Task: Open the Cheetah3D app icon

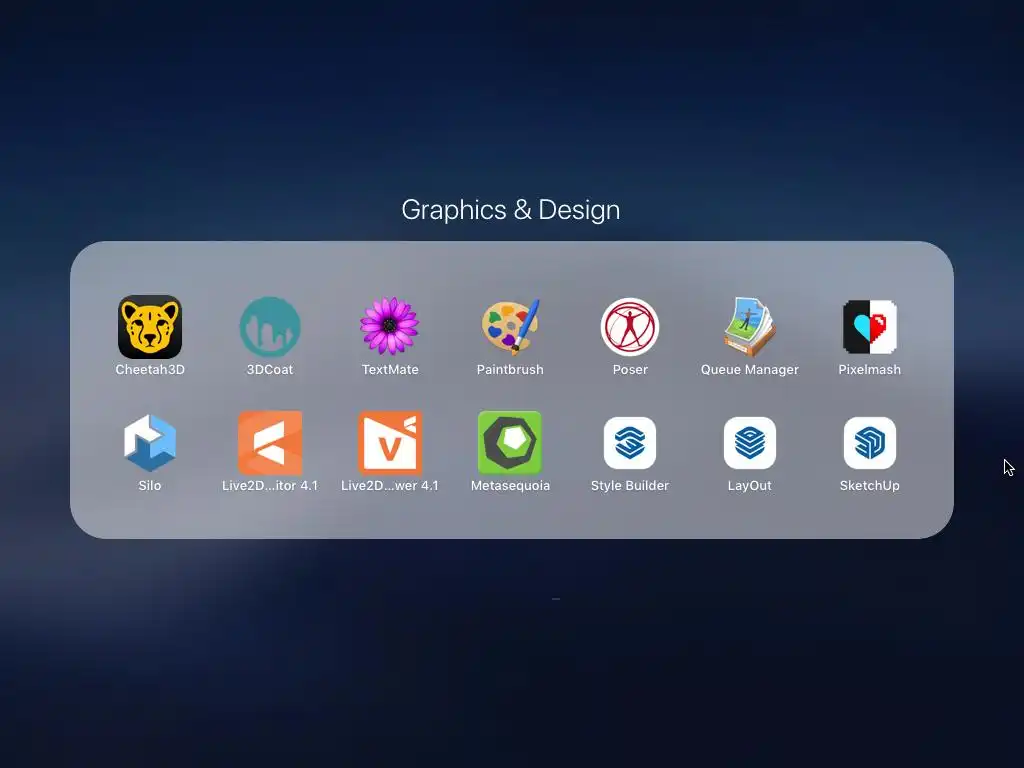Action: 150,327
